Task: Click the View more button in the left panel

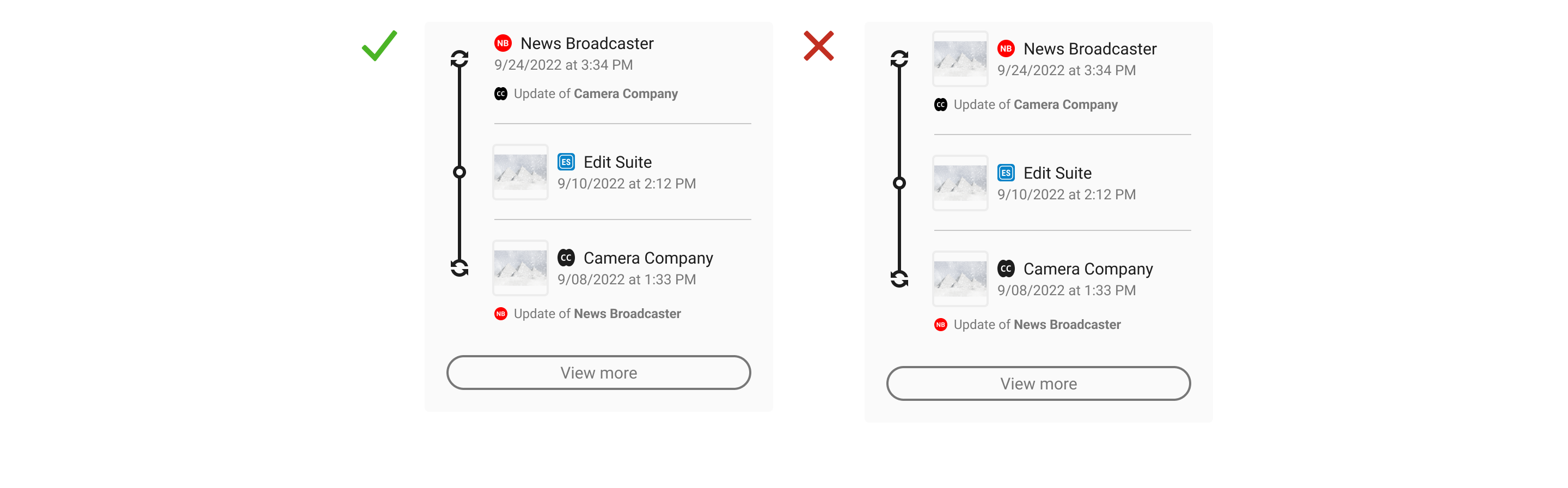Action: pyautogui.click(x=599, y=373)
